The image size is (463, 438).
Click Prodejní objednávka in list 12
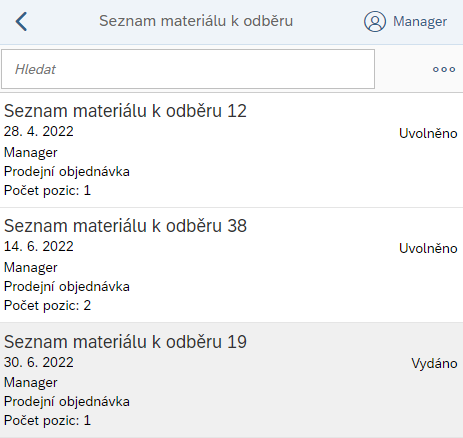point(67,172)
